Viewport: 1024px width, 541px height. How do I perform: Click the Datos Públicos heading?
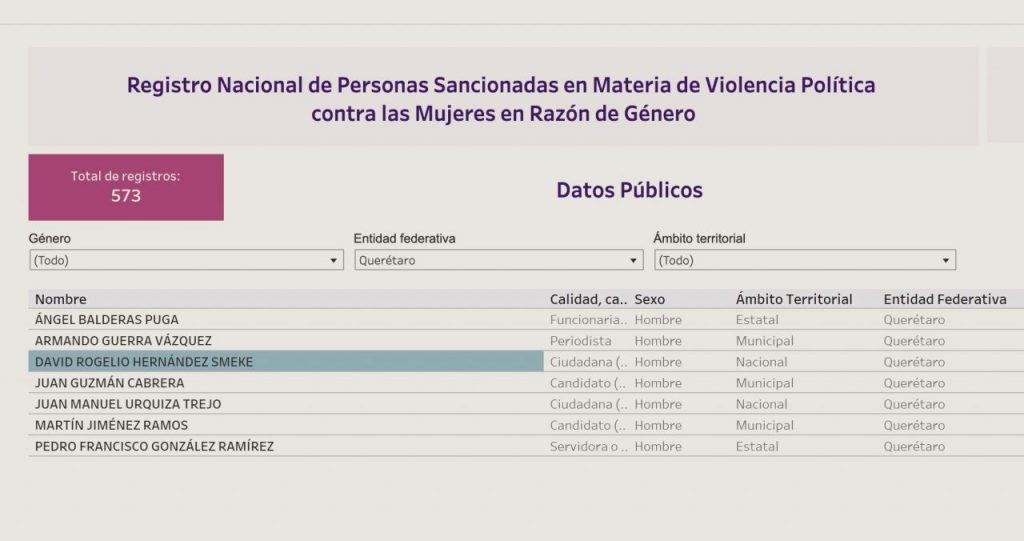629,190
